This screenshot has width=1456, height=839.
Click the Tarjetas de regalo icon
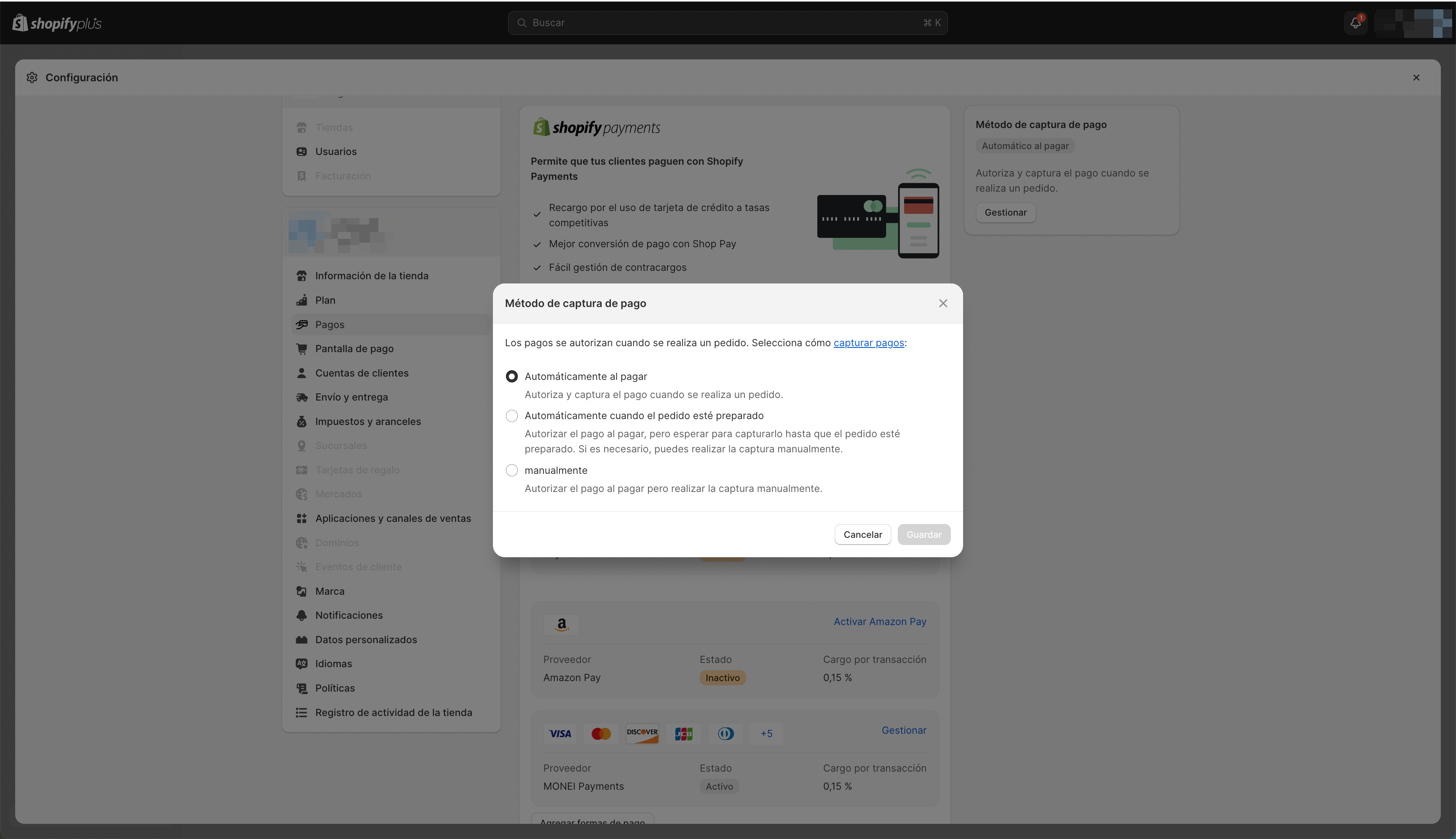pyautogui.click(x=302, y=470)
